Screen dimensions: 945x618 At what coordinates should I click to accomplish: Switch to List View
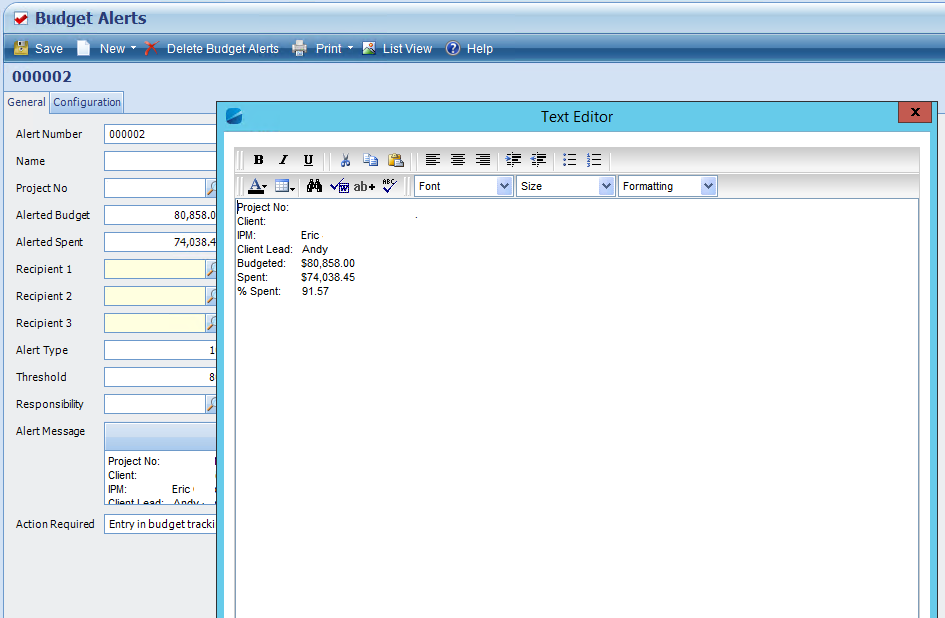(397, 49)
